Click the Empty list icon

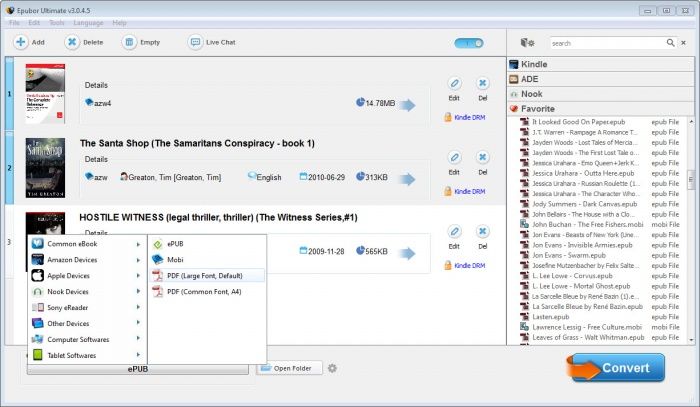[x=129, y=42]
